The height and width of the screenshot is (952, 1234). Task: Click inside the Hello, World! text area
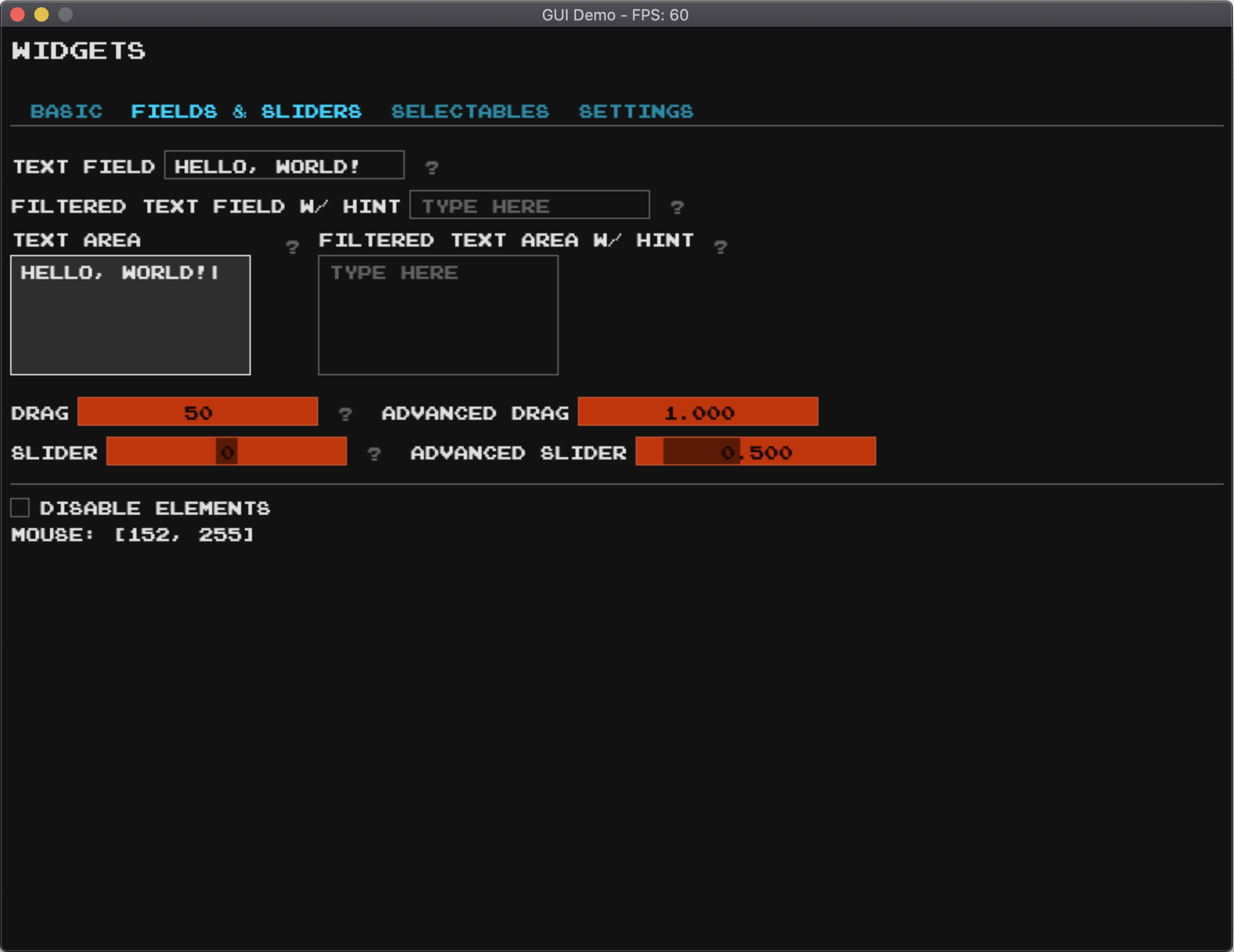[x=130, y=315]
